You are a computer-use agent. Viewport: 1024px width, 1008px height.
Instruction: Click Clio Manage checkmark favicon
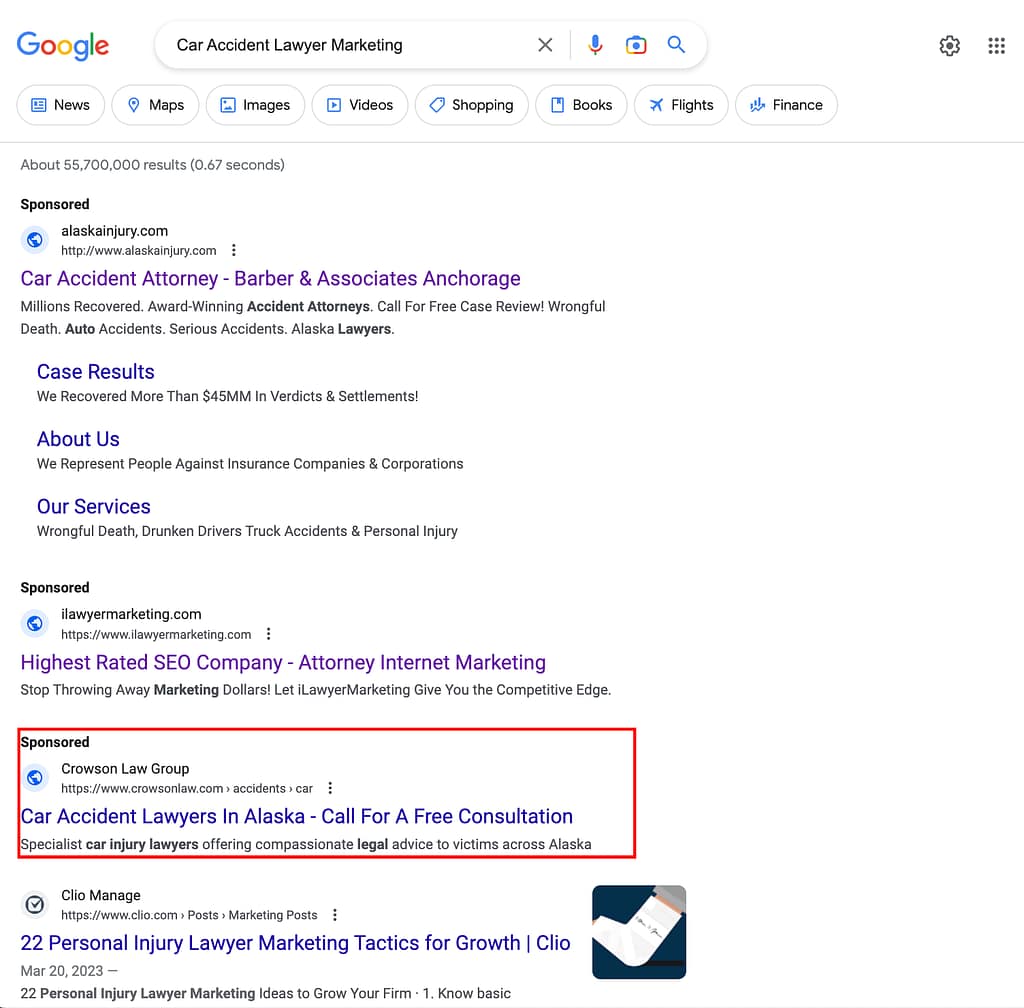35,904
